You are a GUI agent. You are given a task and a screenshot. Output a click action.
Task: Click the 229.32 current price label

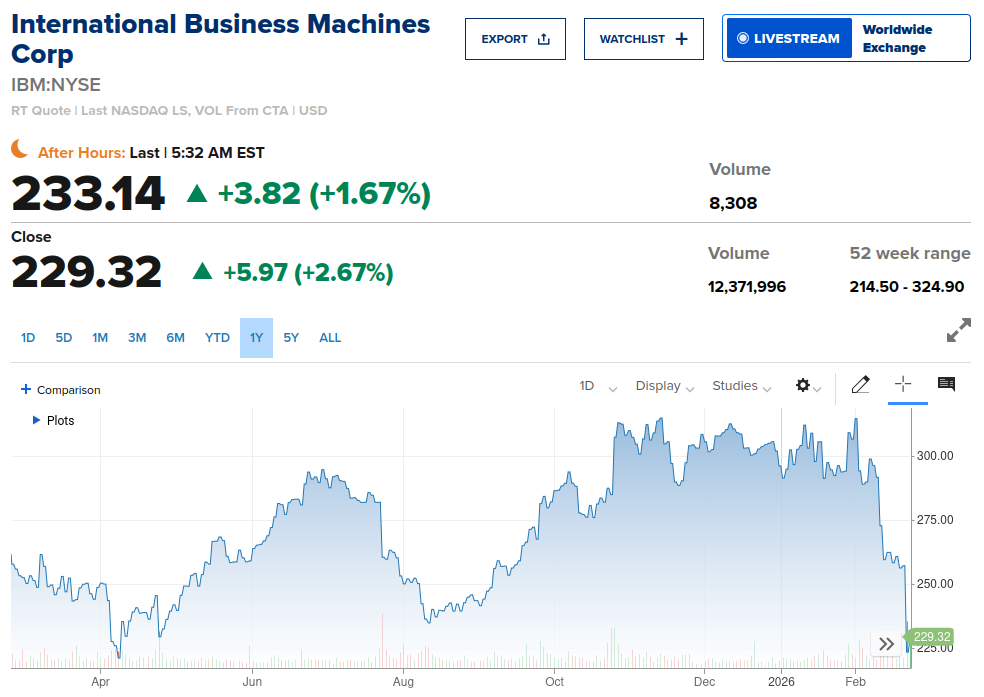pyautogui.click(x=929, y=637)
